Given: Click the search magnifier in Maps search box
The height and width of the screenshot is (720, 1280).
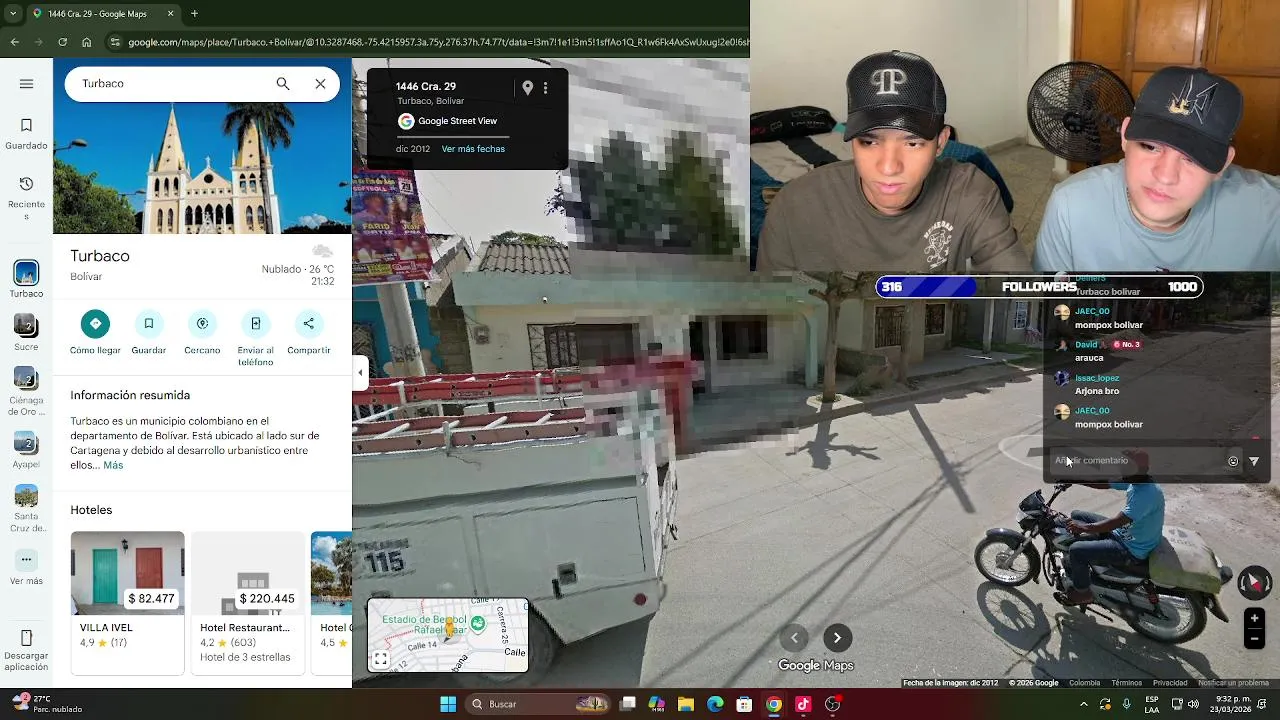Looking at the screenshot, I should point(283,84).
